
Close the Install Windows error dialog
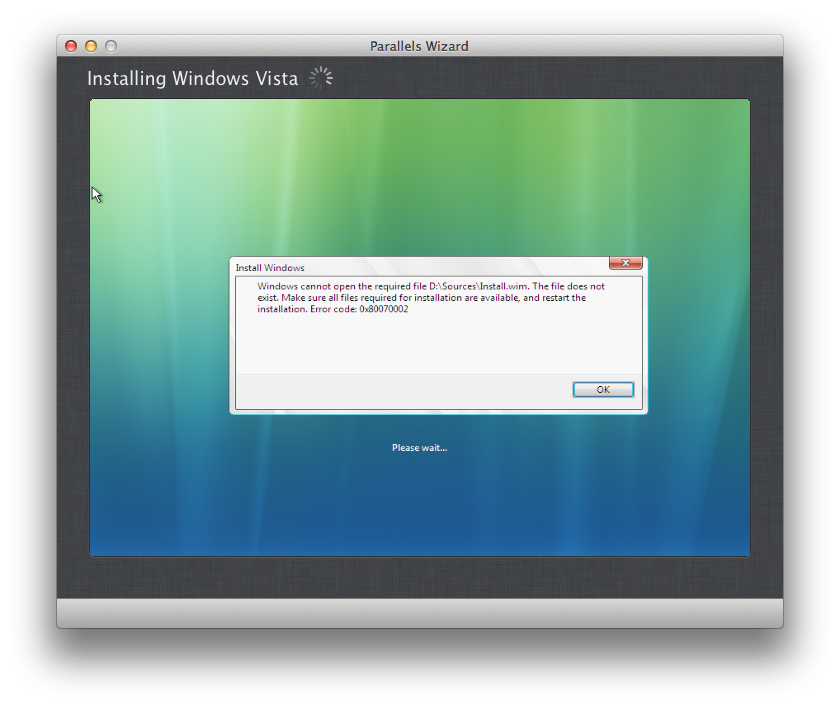[x=625, y=263]
